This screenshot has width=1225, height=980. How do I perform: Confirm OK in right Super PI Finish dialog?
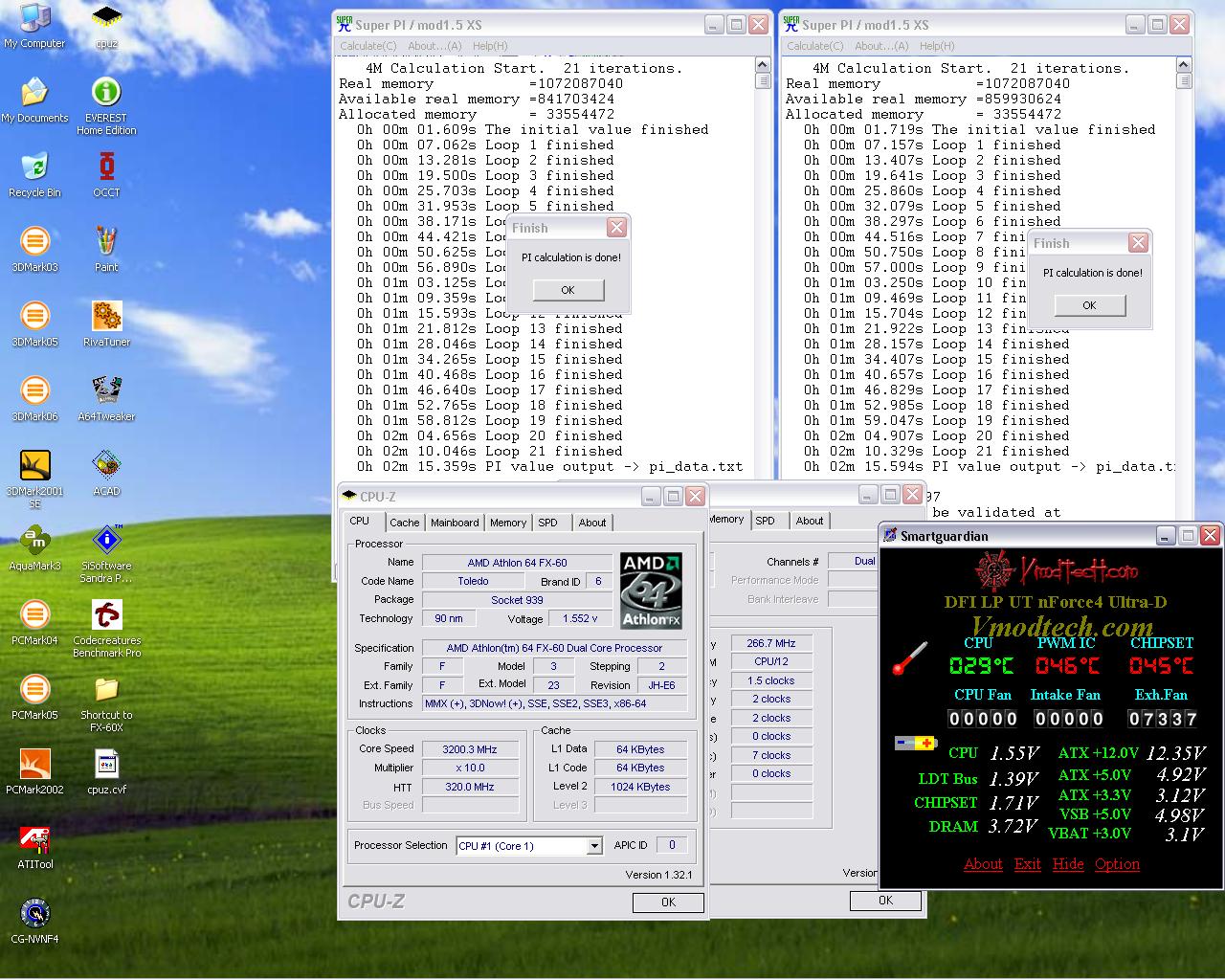(x=1089, y=305)
